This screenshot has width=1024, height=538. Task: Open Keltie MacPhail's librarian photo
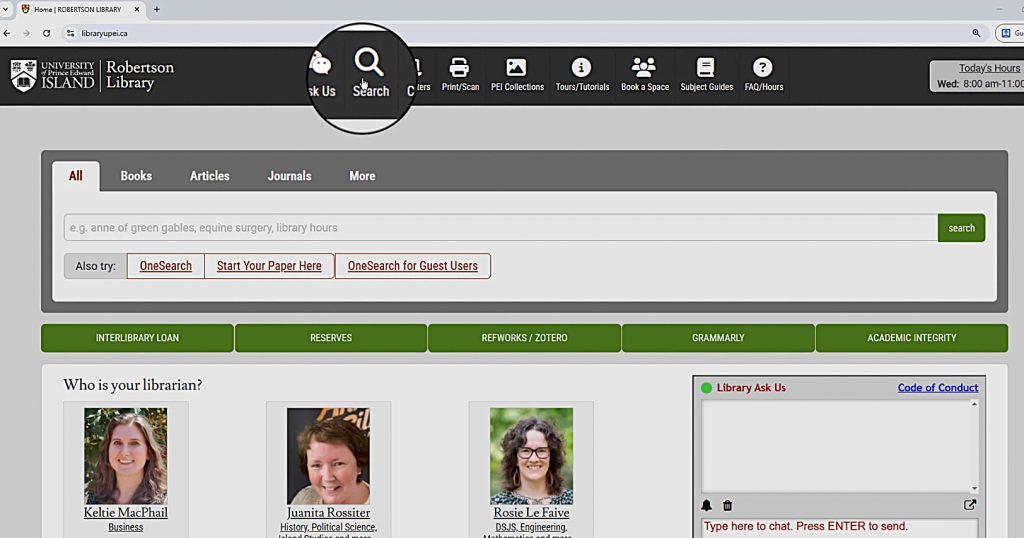pyautogui.click(x=125, y=455)
